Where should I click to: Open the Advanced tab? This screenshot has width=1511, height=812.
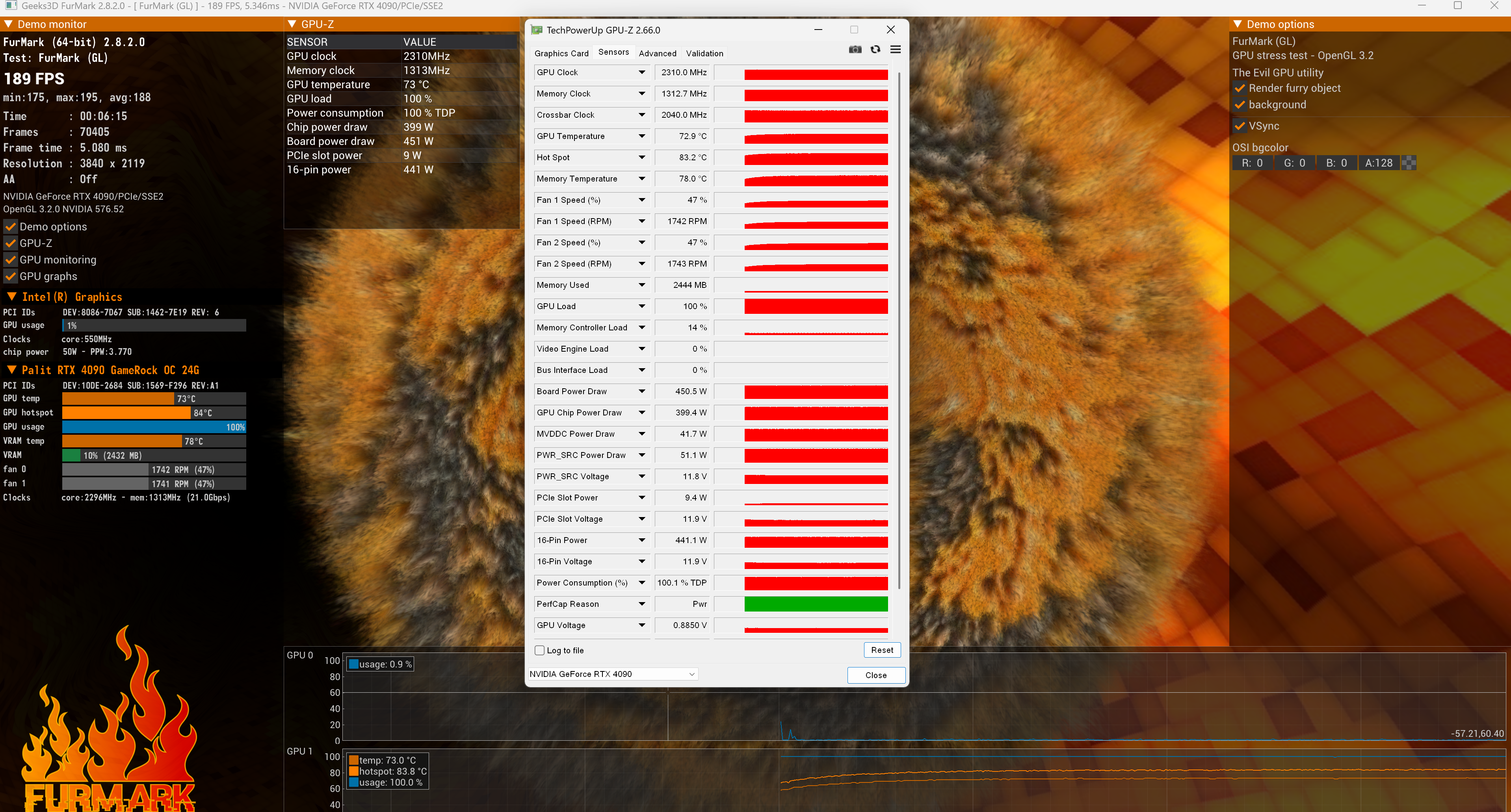pos(657,53)
